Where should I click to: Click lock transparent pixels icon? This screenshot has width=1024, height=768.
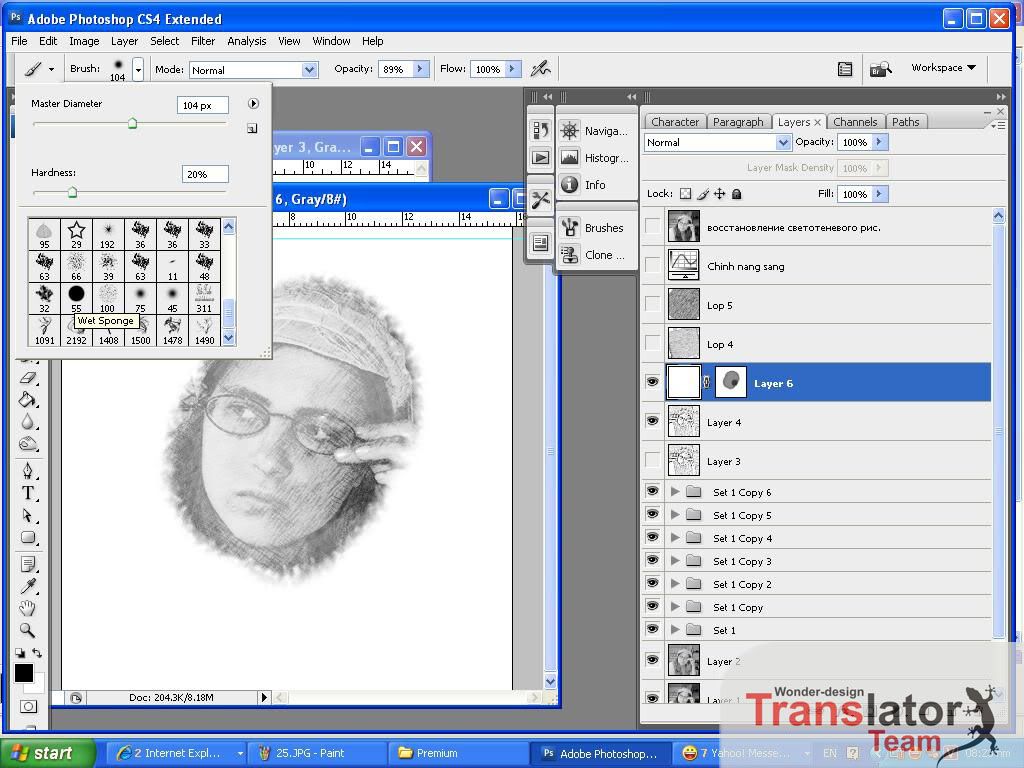click(685, 194)
